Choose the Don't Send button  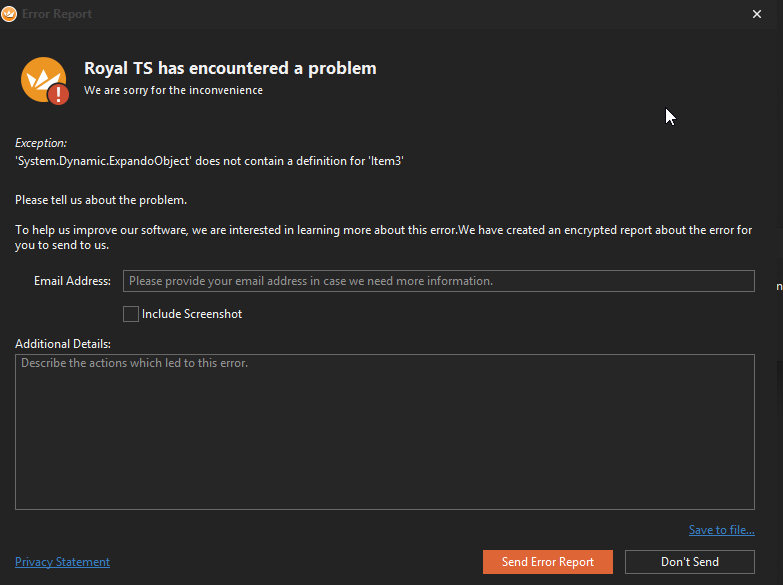(x=689, y=562)
